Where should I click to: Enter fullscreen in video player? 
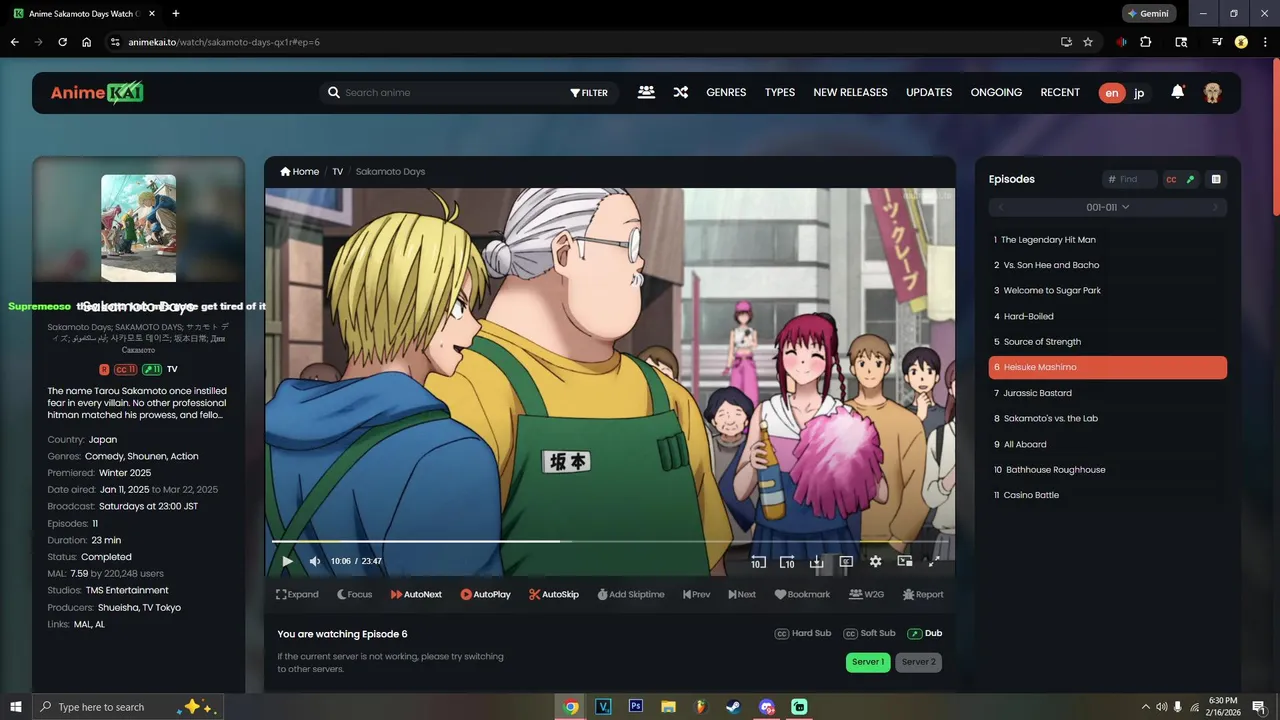coord(933,562)
